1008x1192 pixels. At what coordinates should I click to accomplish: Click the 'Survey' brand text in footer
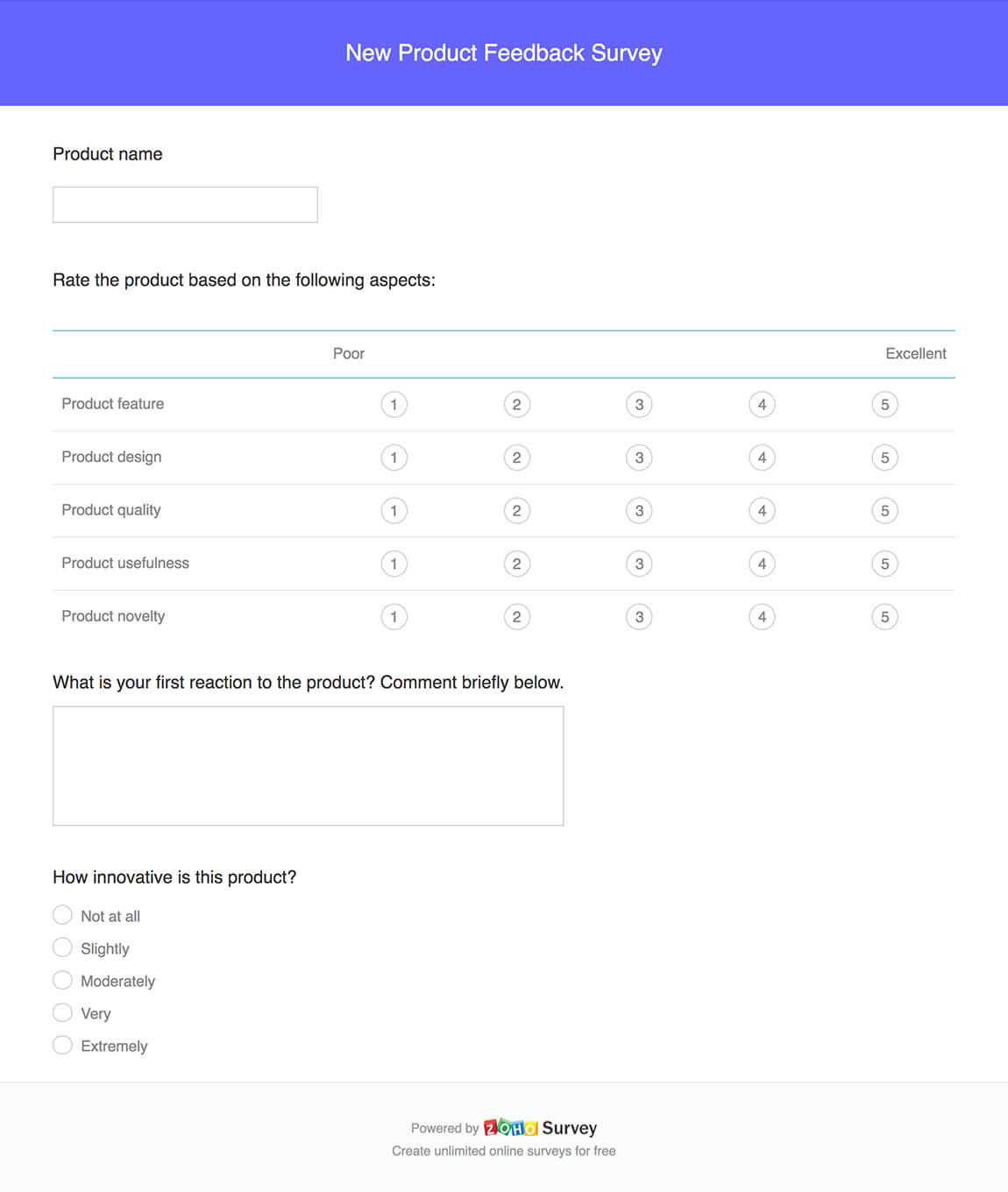click(569, 1128)
